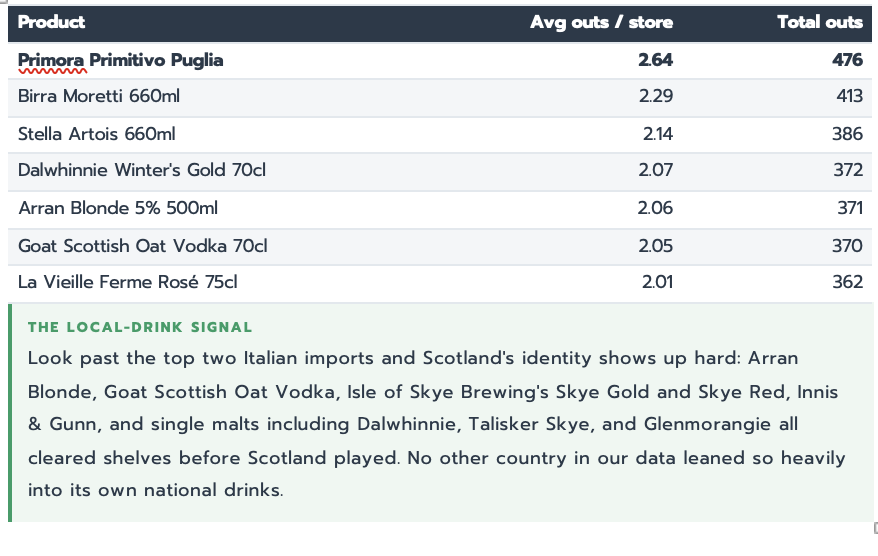Click the Total outs column header
Screen dimensions: 878x556
[x=820, y=22]
